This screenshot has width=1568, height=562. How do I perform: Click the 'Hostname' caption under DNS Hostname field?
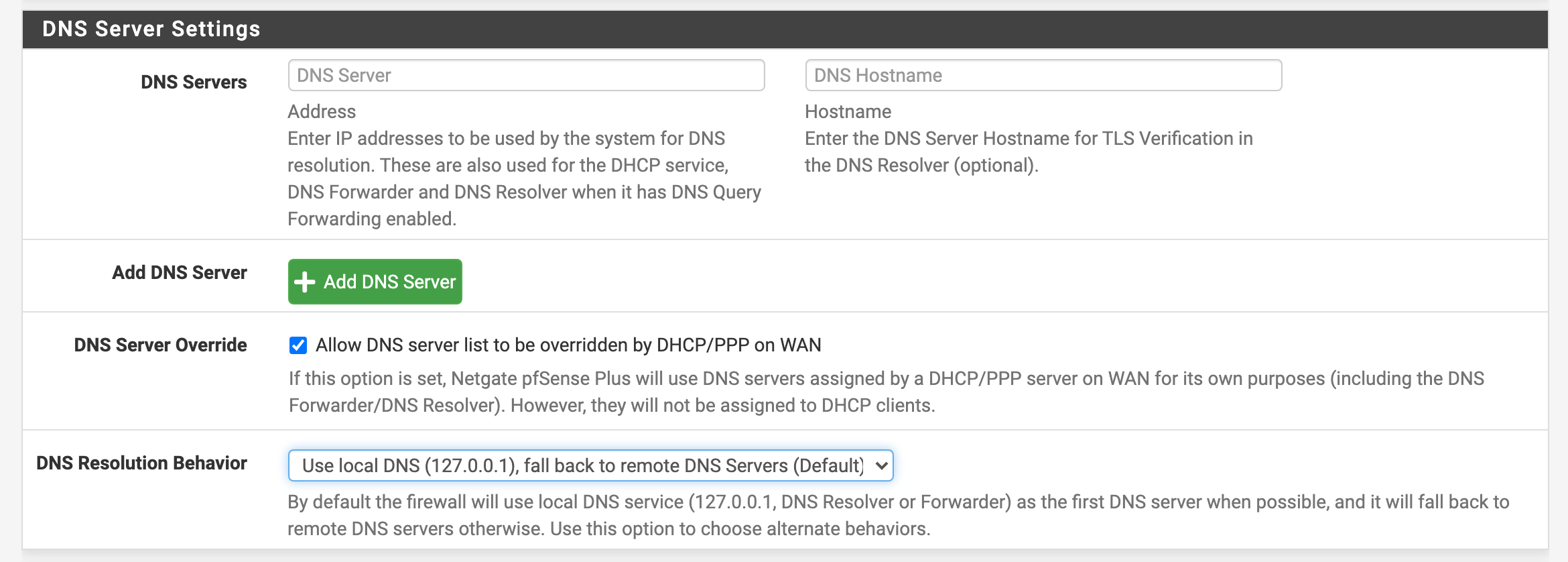(848, 112)
